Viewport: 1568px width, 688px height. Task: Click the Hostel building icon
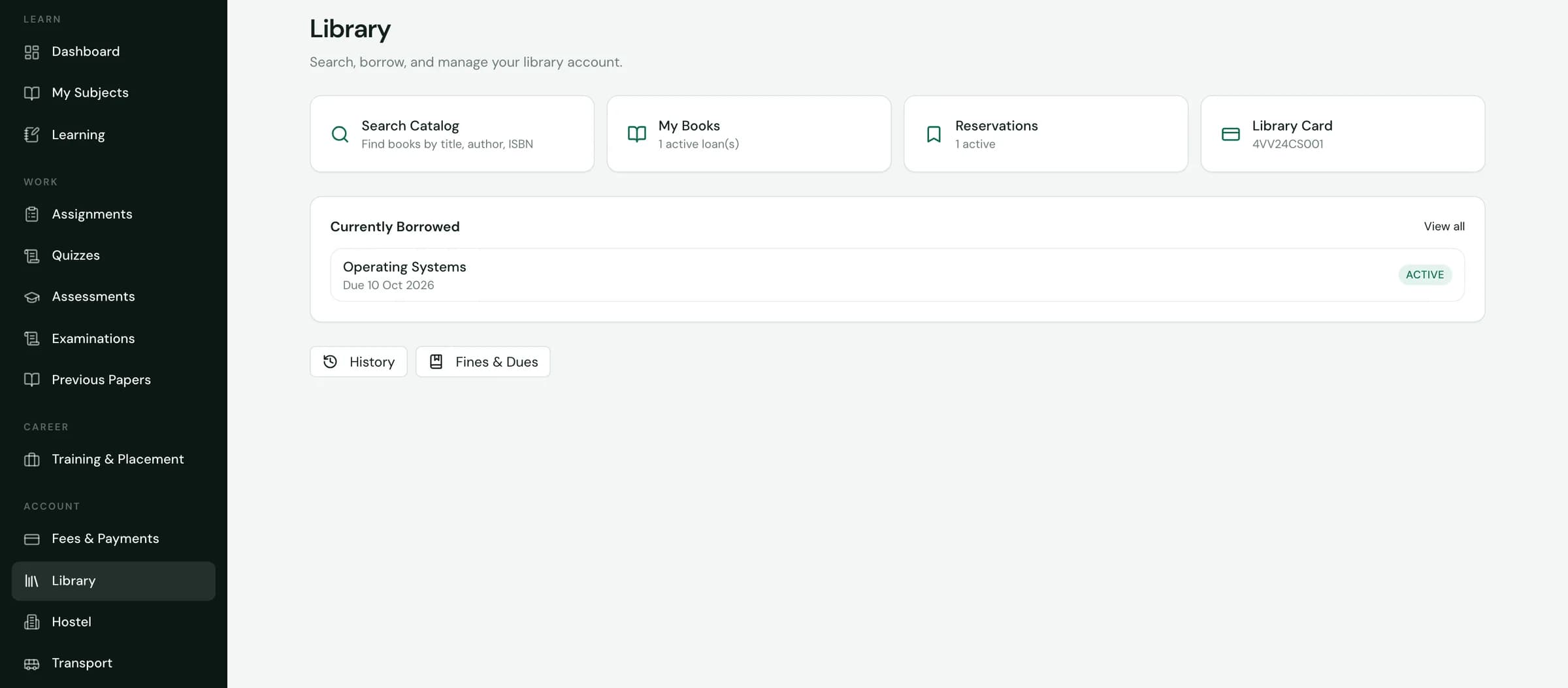(31, 622)
